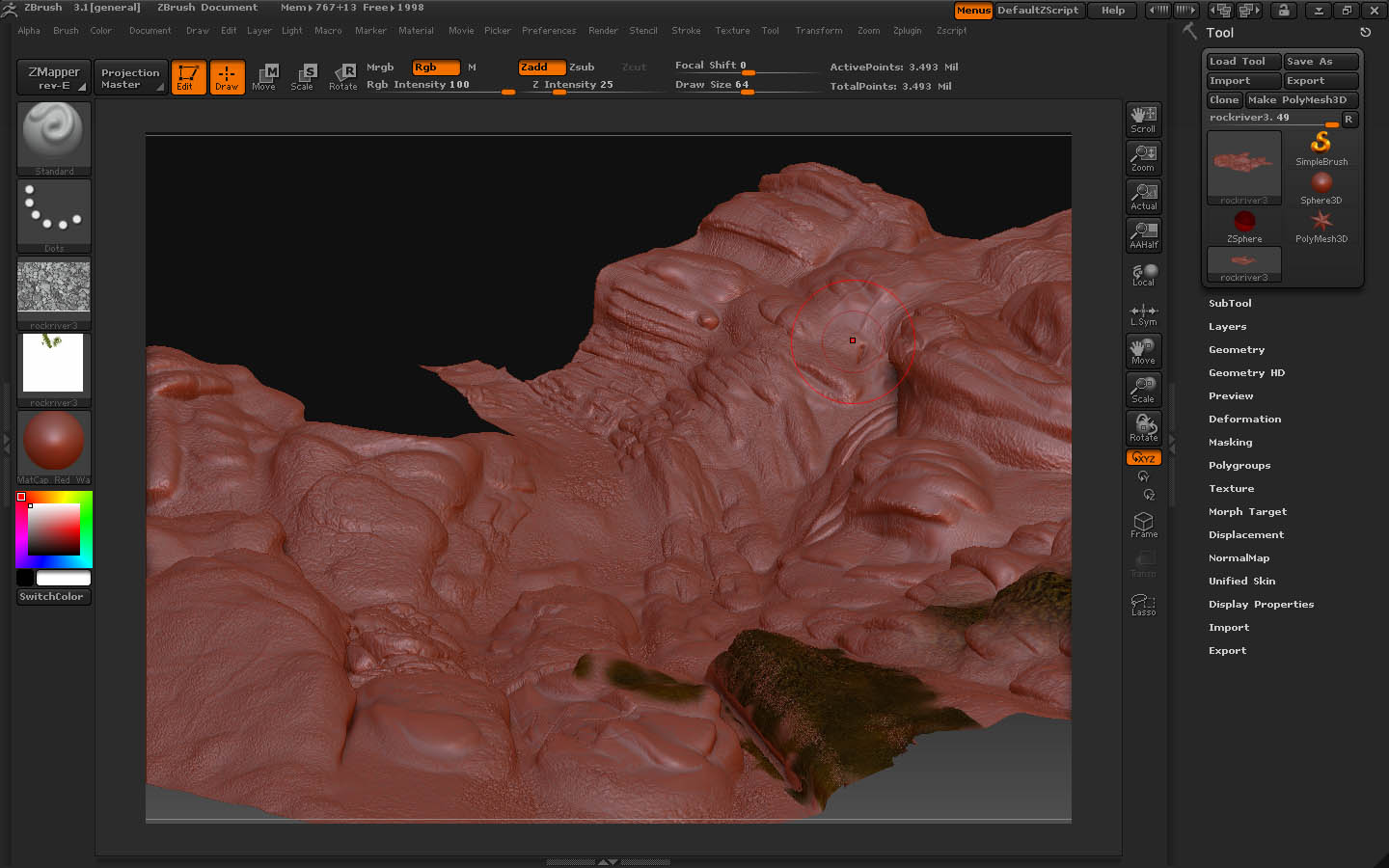Toggle the Zsub sculpt mode
Screen dimensions: 1389x868
[582, 68]
